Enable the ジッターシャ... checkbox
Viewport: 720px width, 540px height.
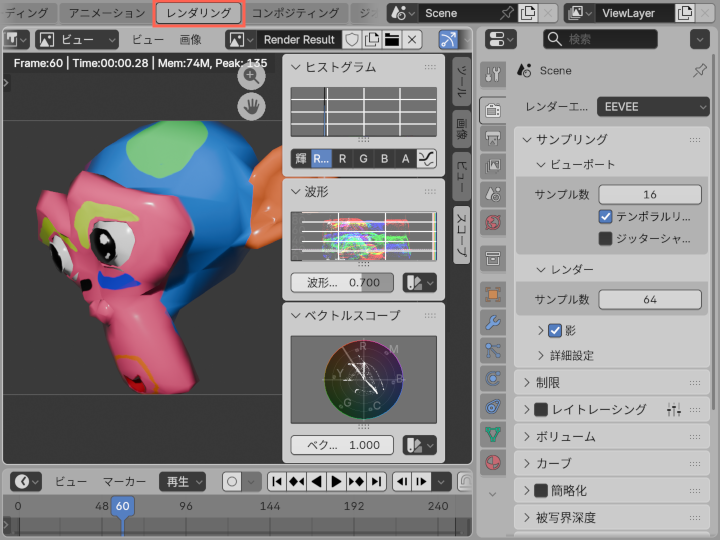point(605,238)
